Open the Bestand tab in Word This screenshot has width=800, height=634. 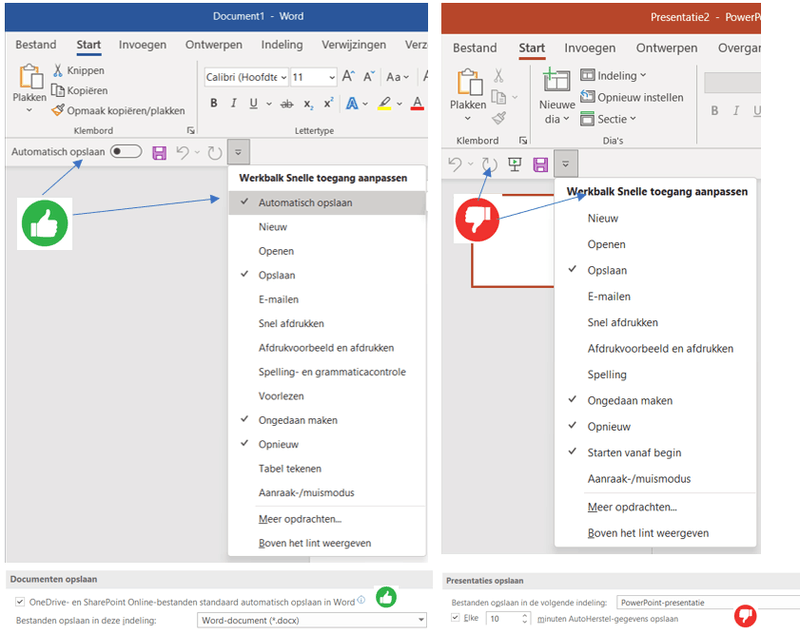pos(36,45)
